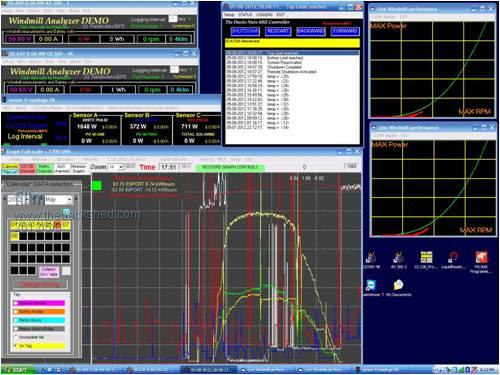Click the 1 Wh reading in second Windmill Analyzer
Viewport: 500px width, 375px height.
118,90
